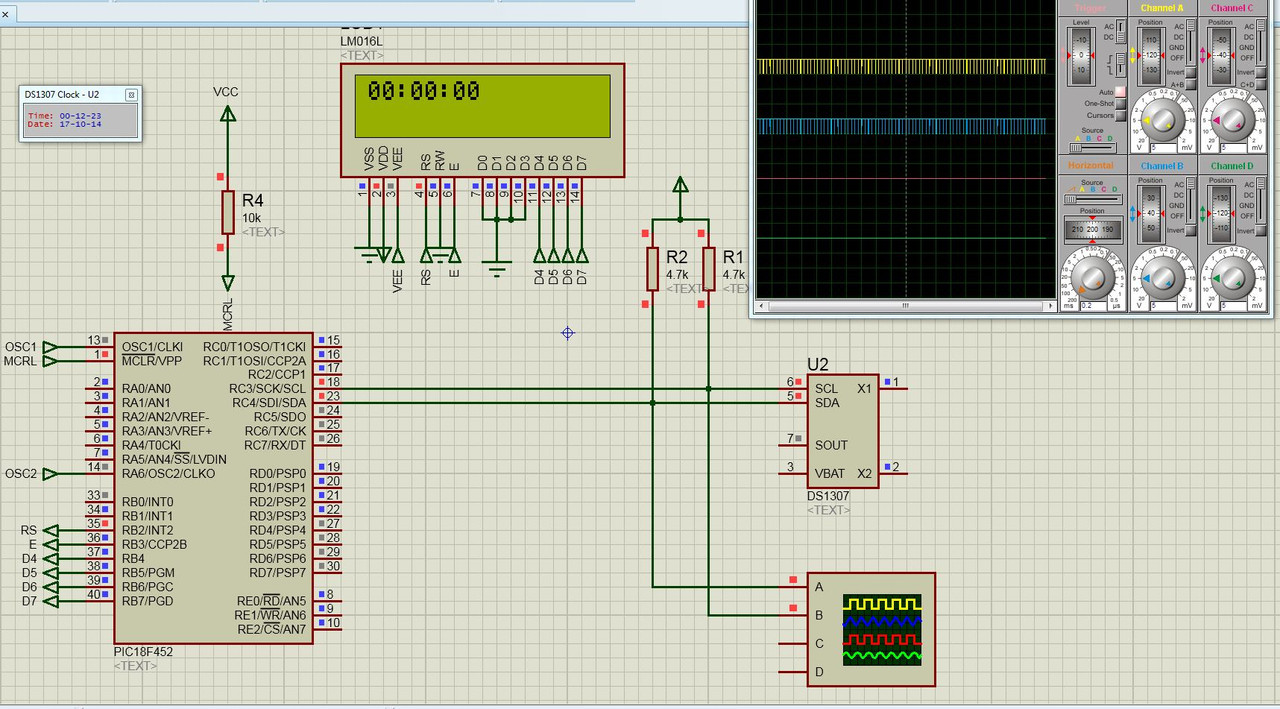Click the Channel C volts value field
The height and width of the screenshot is (709, 1280).
click(x=1234, y=148)
